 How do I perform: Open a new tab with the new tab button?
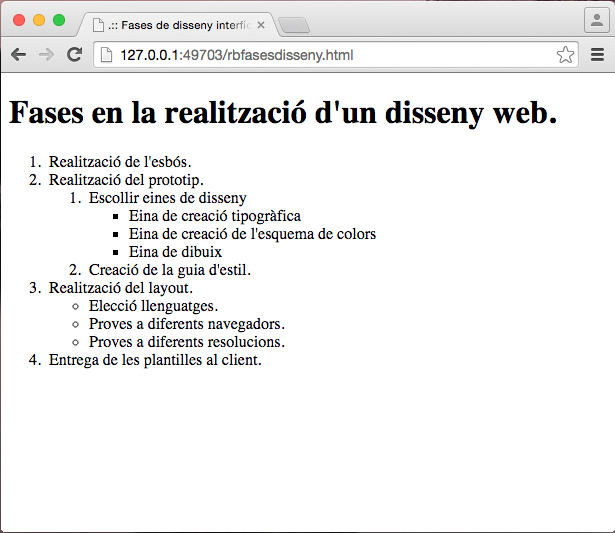tap(292, 25)
